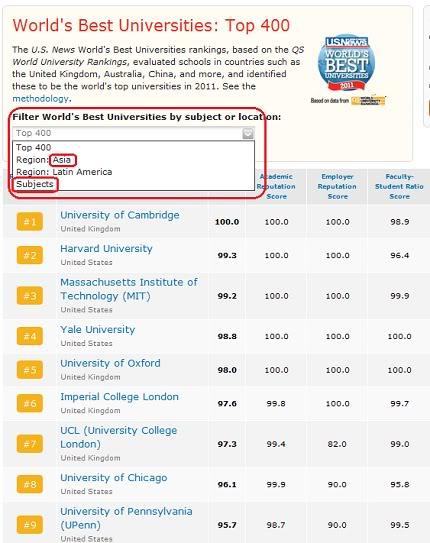Select the Top 400 dropdown option
Image resolution: width=430 pixels, height=543 pixels.
34,148
